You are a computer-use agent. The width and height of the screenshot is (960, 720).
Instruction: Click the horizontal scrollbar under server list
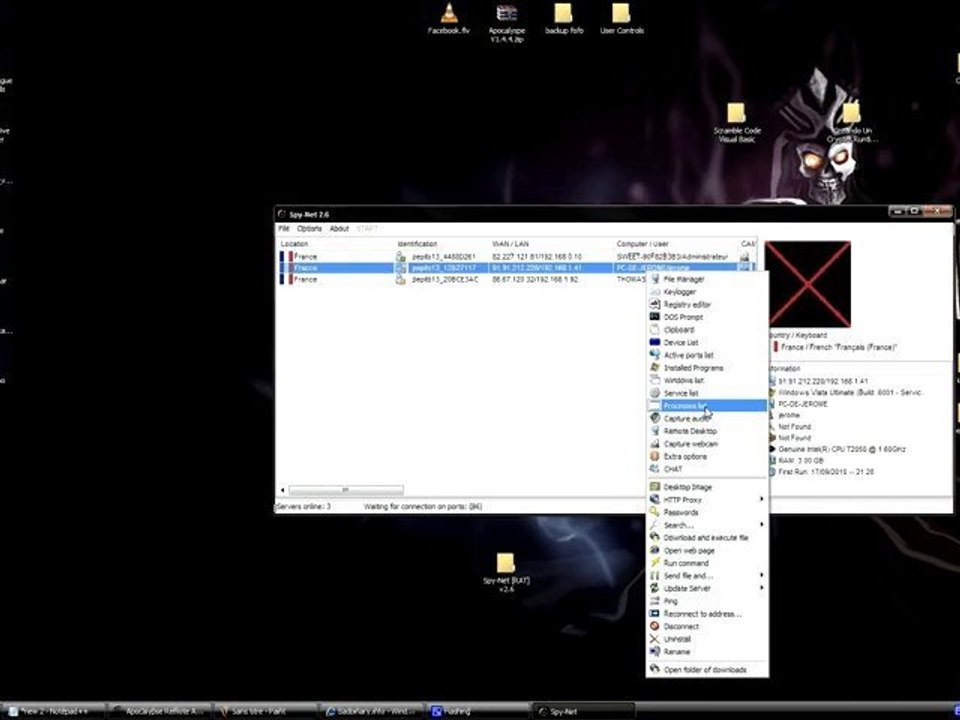(x=346, y=490)
